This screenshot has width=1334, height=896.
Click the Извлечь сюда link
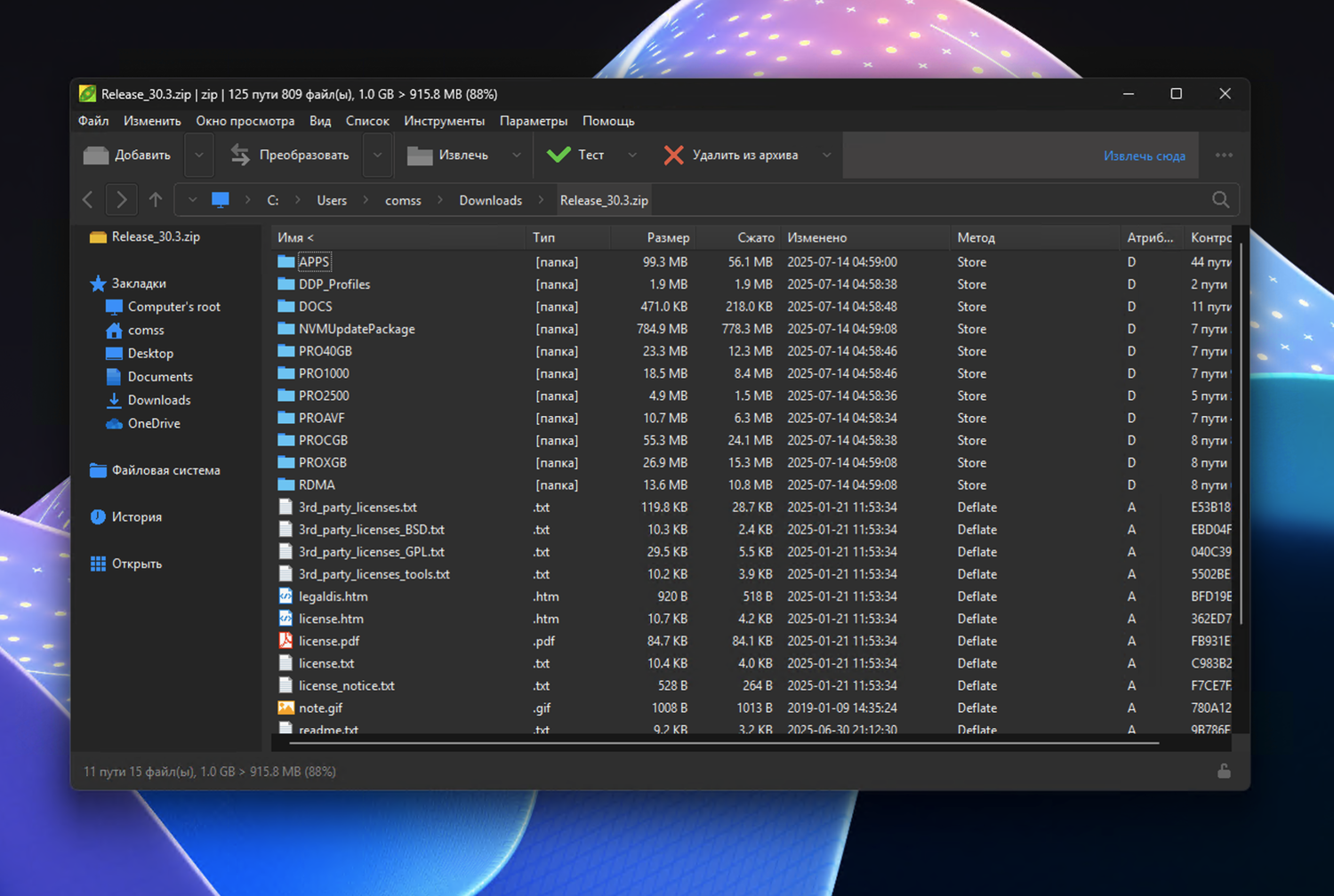pyautogui.click(x=1144, y=156)
